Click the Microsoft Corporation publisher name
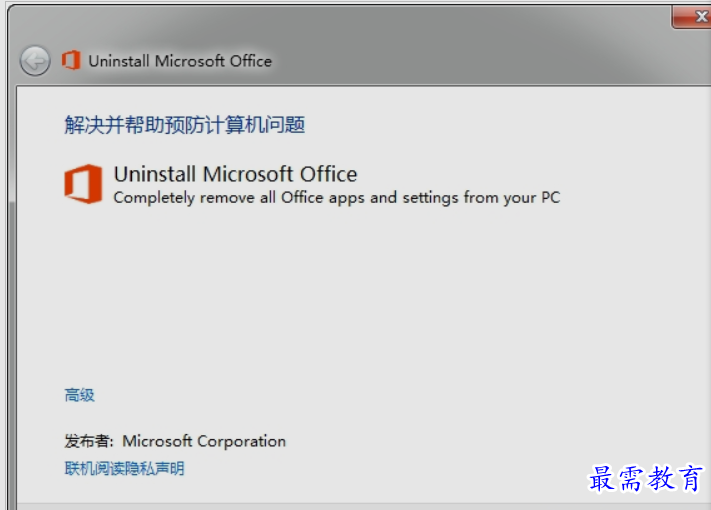711x510 pixels. [x=204, y=441]
